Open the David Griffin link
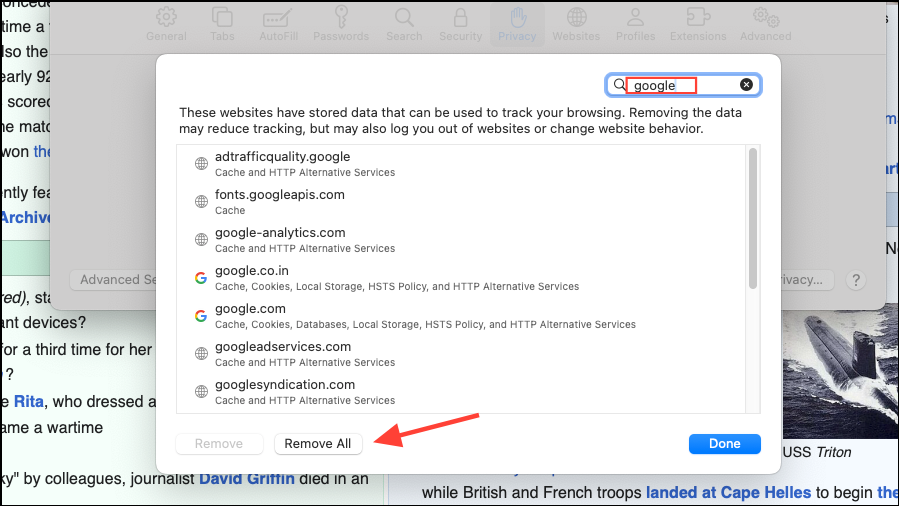Image resolution: width=899 pixels, height=506 pixels. [x=247, y=478]
